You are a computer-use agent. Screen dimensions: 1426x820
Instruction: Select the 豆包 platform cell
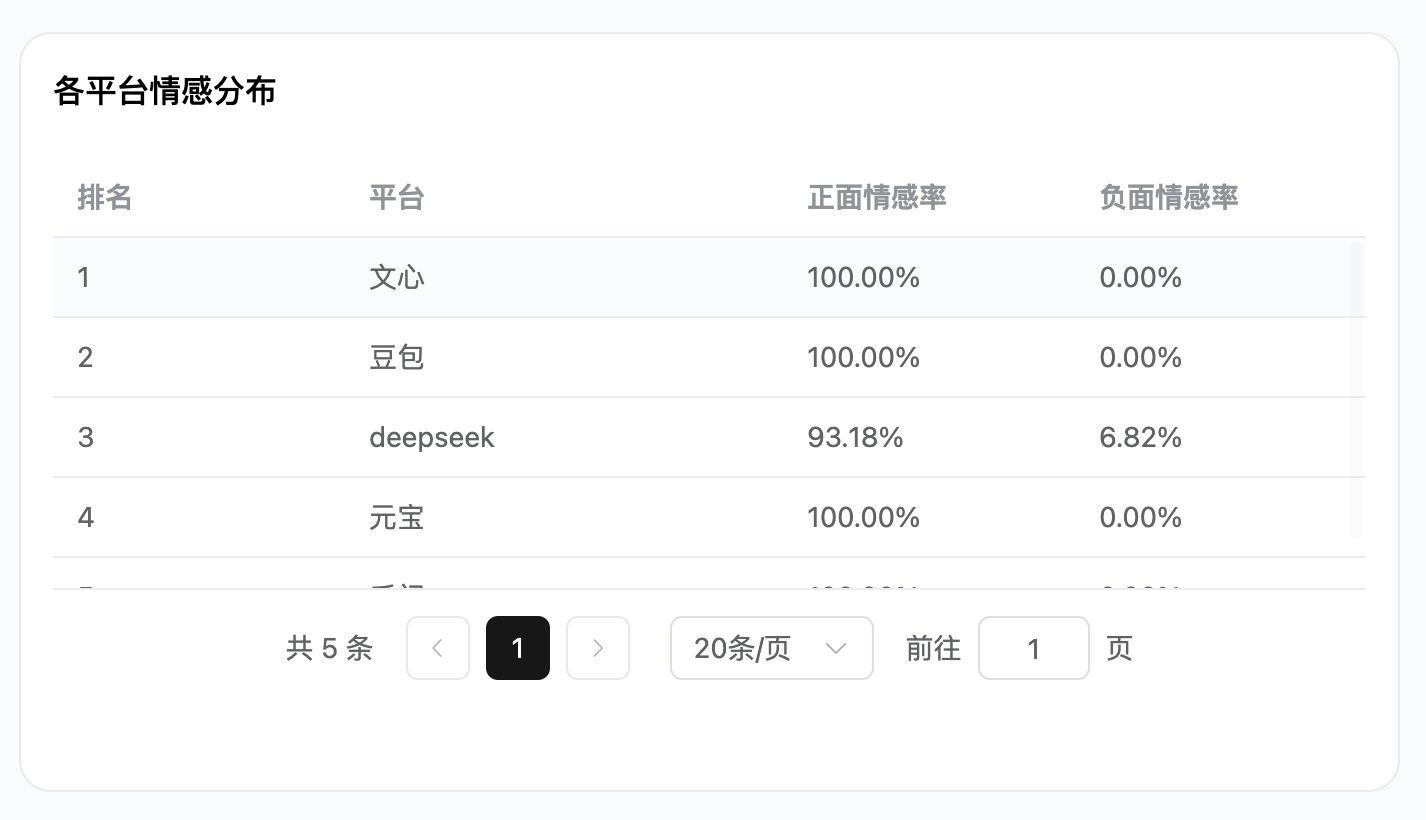[397, 357]
